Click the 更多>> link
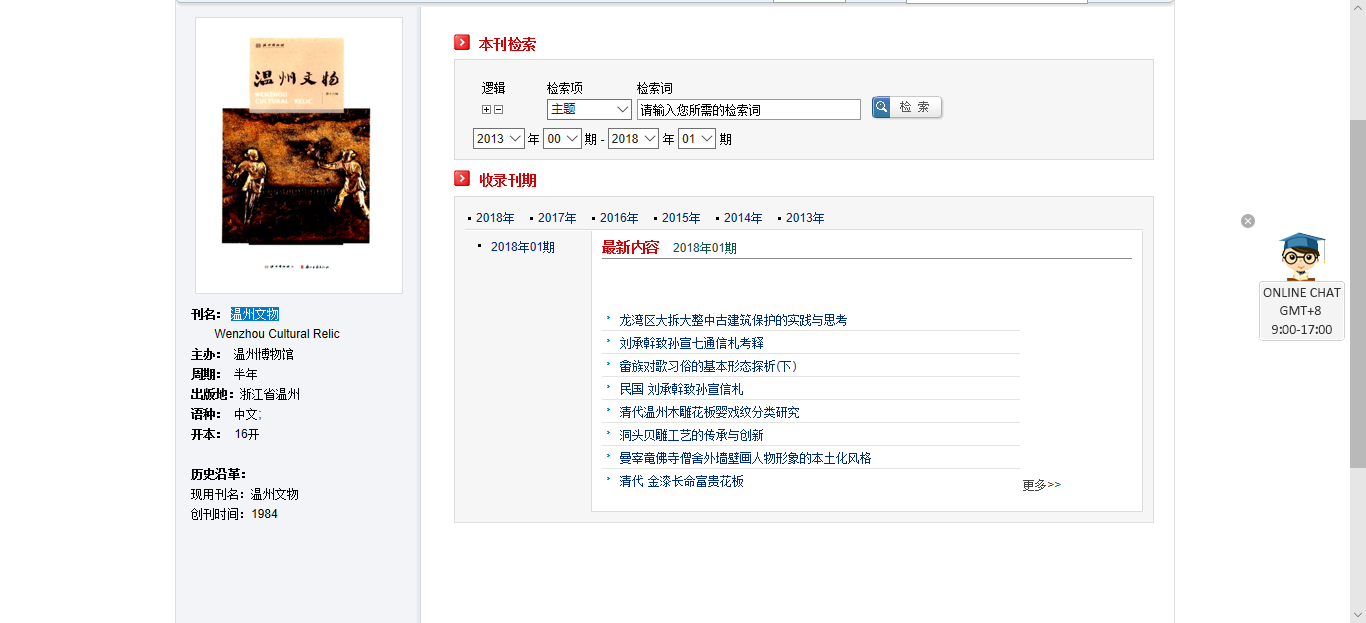The width and height of the screenshot is (1366, 623). pos(1041,485)
